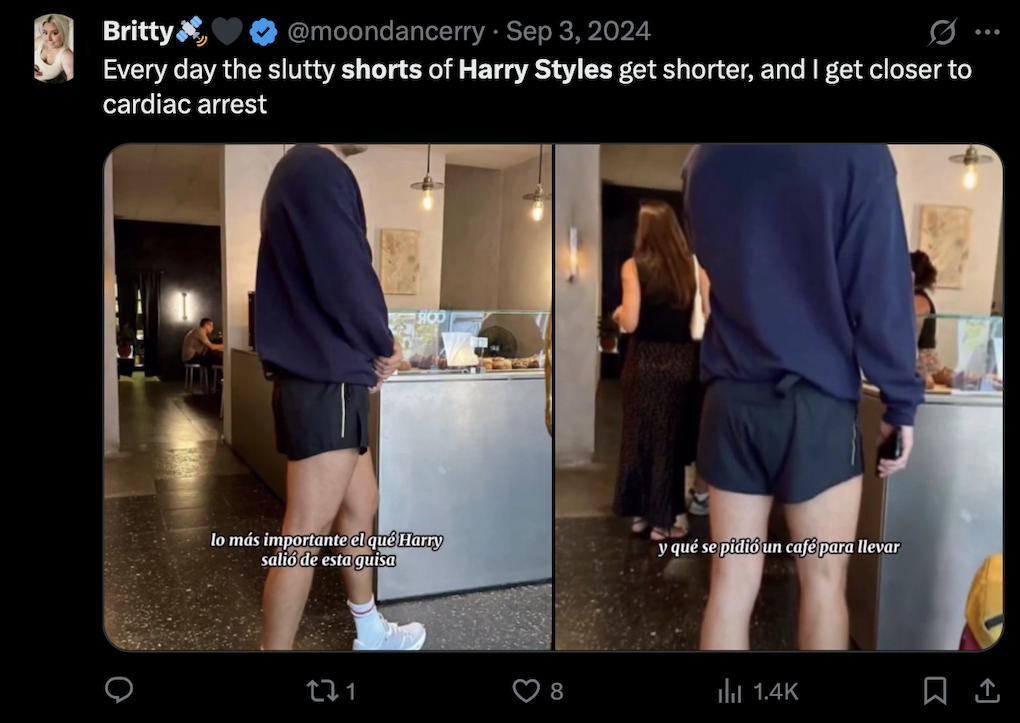Click the Sep 3, 2024 timestamp
Viewport: 1020px width, 723px height.
point(578,32)
